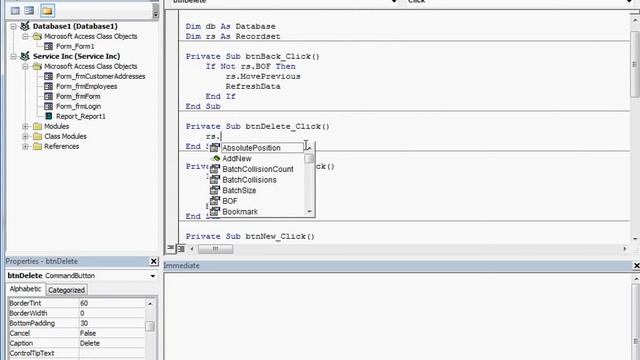Viewport: 640px width, 360px height.
Task: Click inside the Immediate window text area
Action: tap(398, 316)
